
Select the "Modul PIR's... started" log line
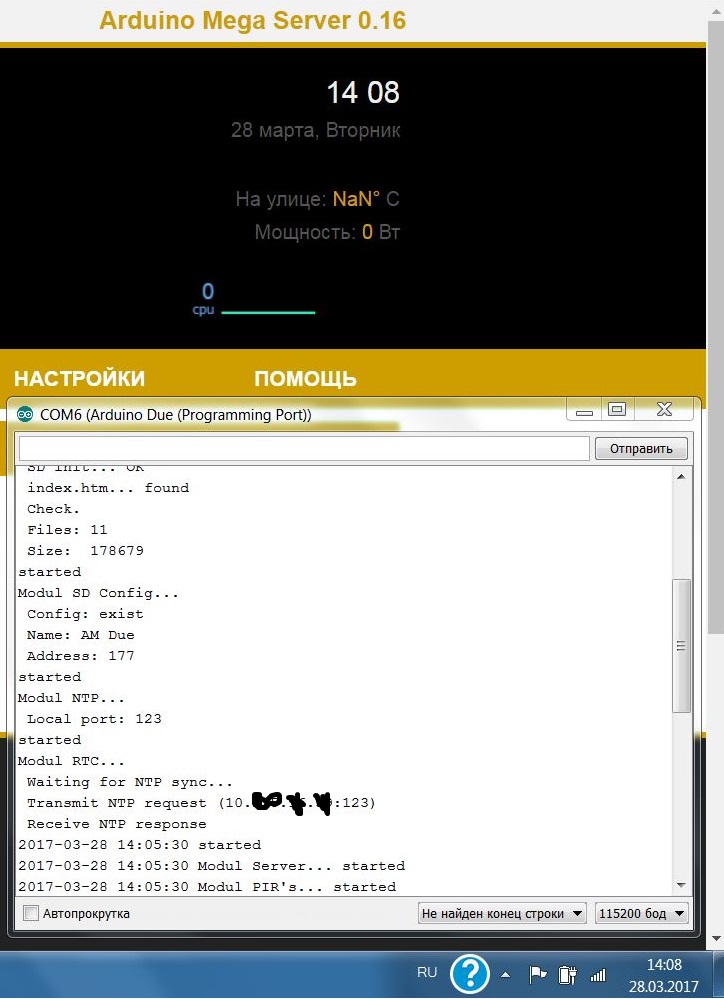click(x=206, y=888)
